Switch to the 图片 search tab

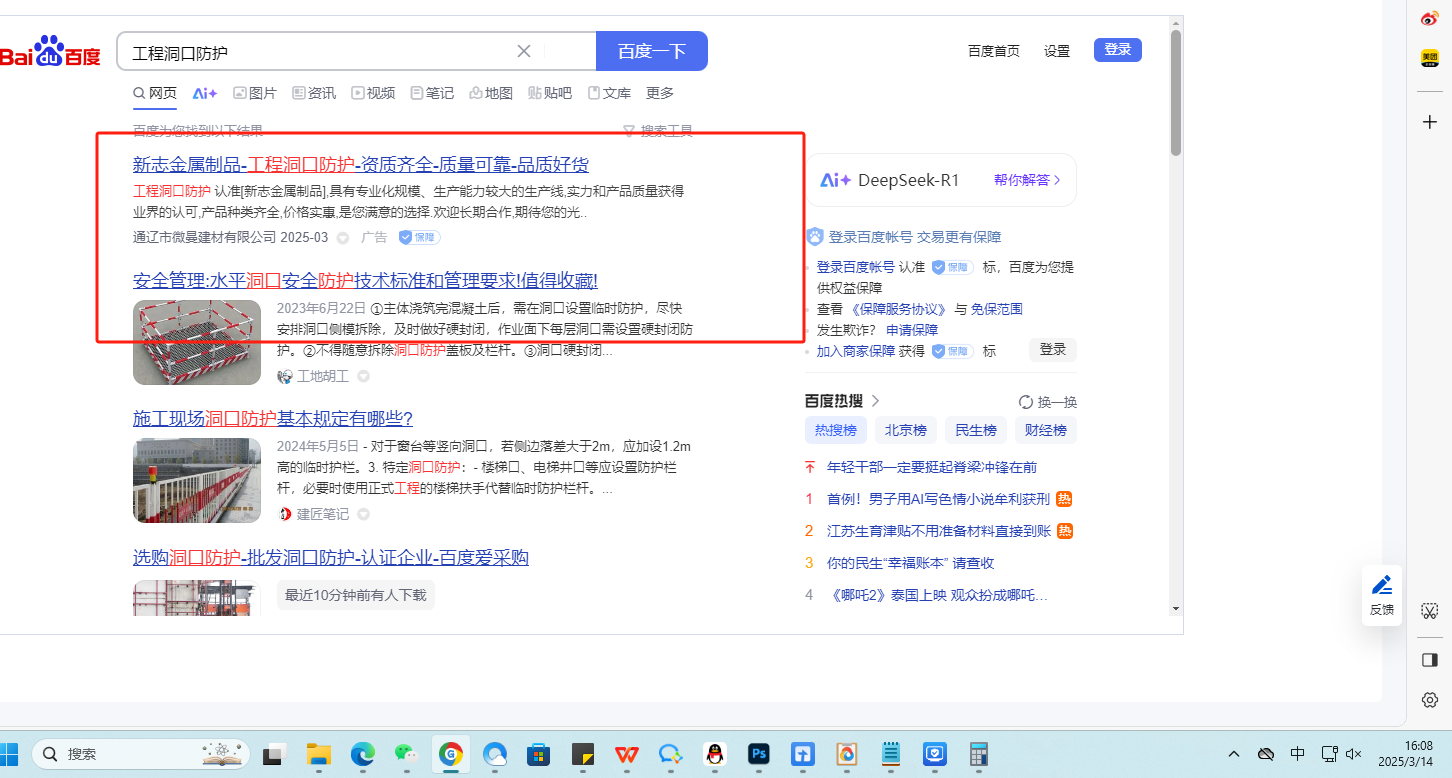pos(255,93)
